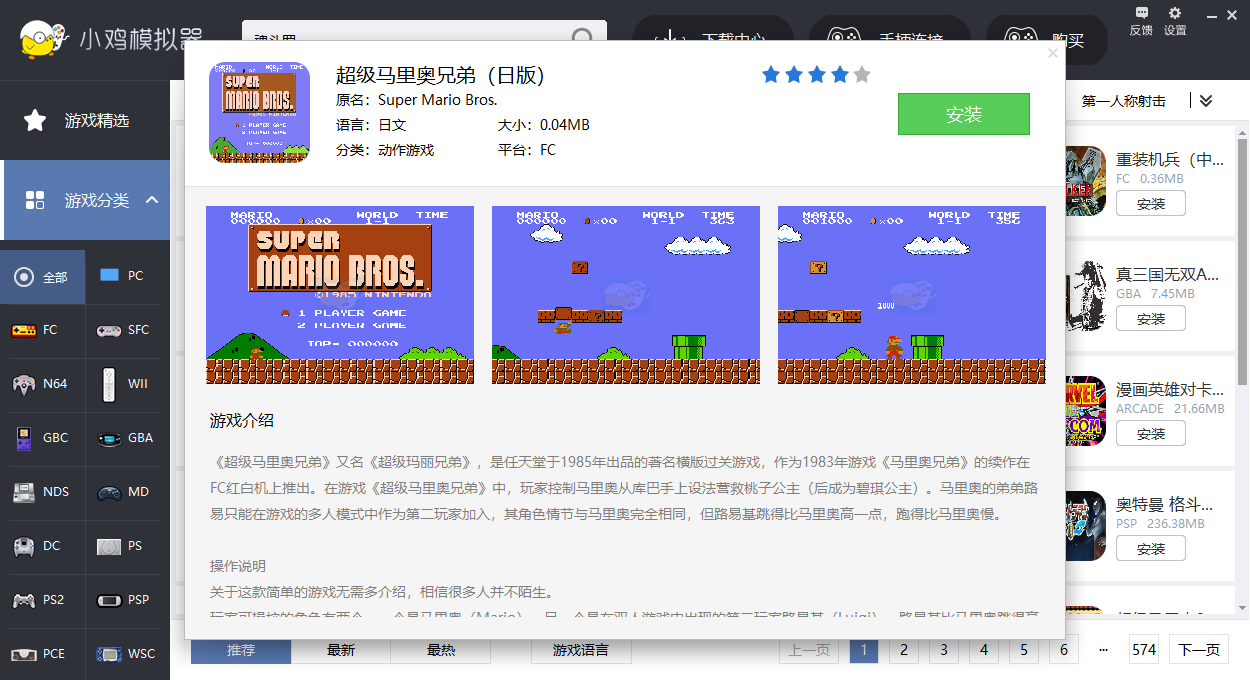Filter games by MD platform
The width and height of the screenshot is (1250, 680).
click(123, 492)
